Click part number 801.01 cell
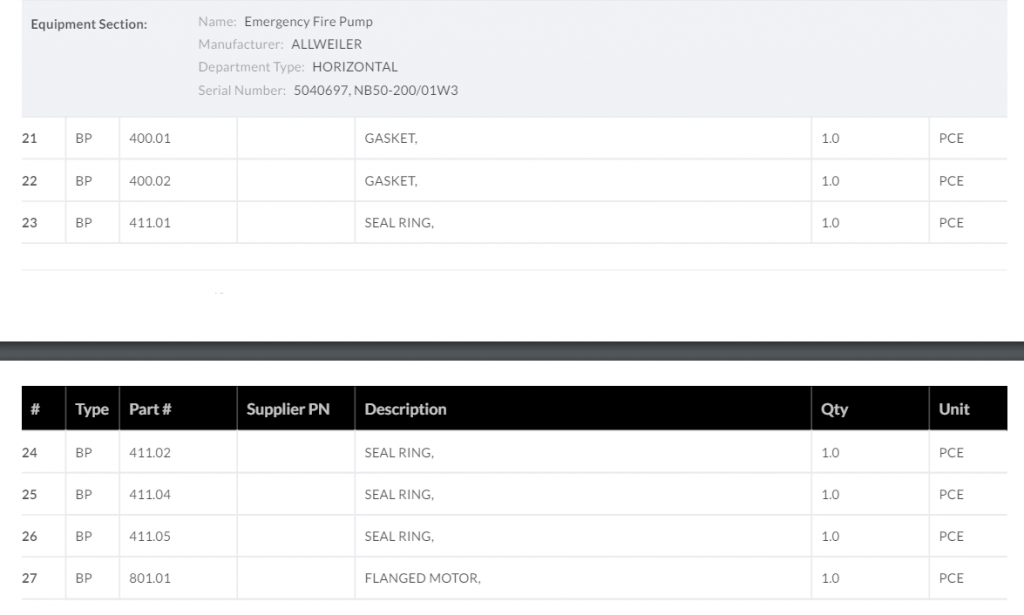This screenshot has width=1024, height=615. tap(150, 579)
